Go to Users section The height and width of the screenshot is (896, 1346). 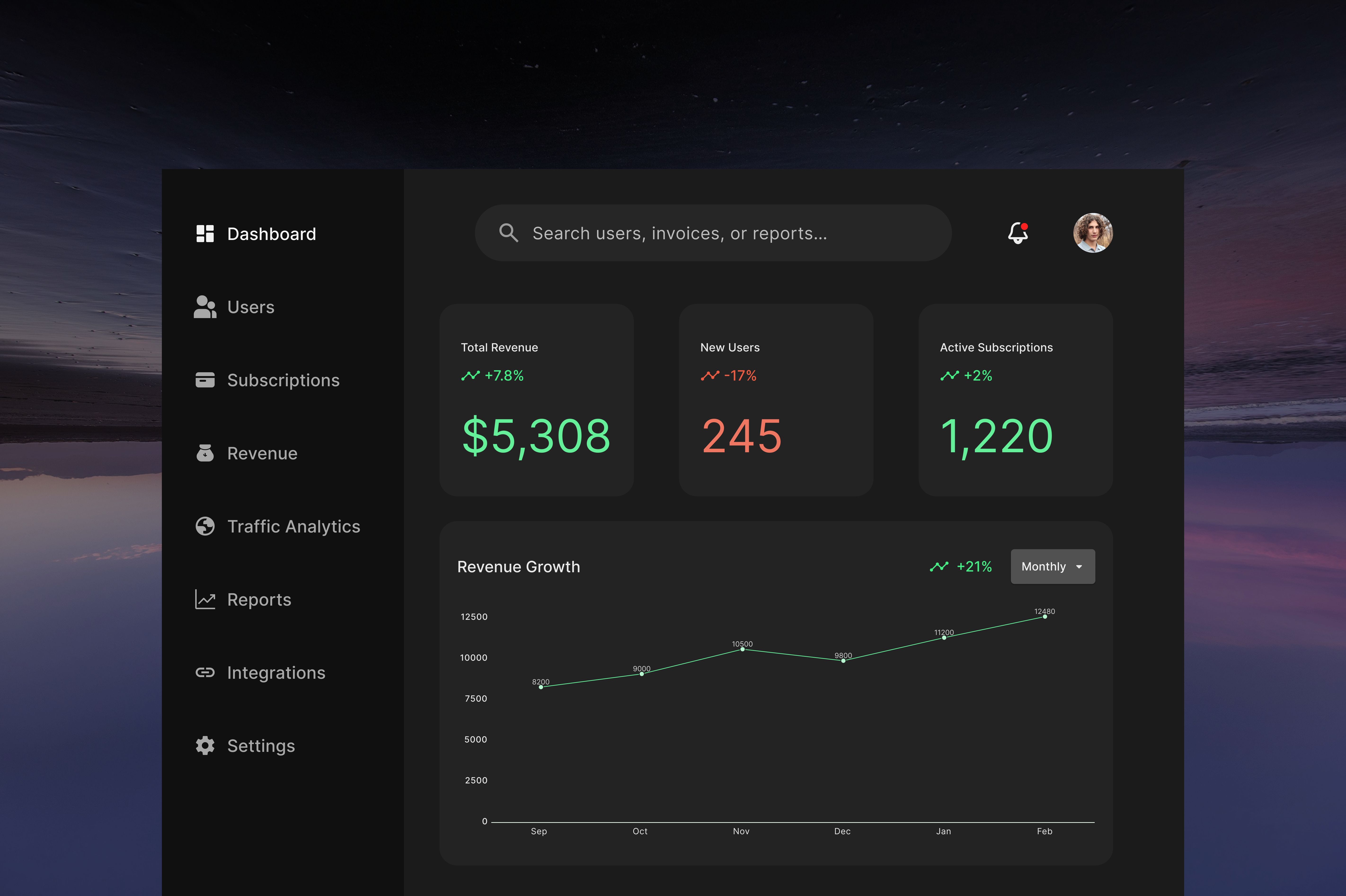[x=234, y=307]
